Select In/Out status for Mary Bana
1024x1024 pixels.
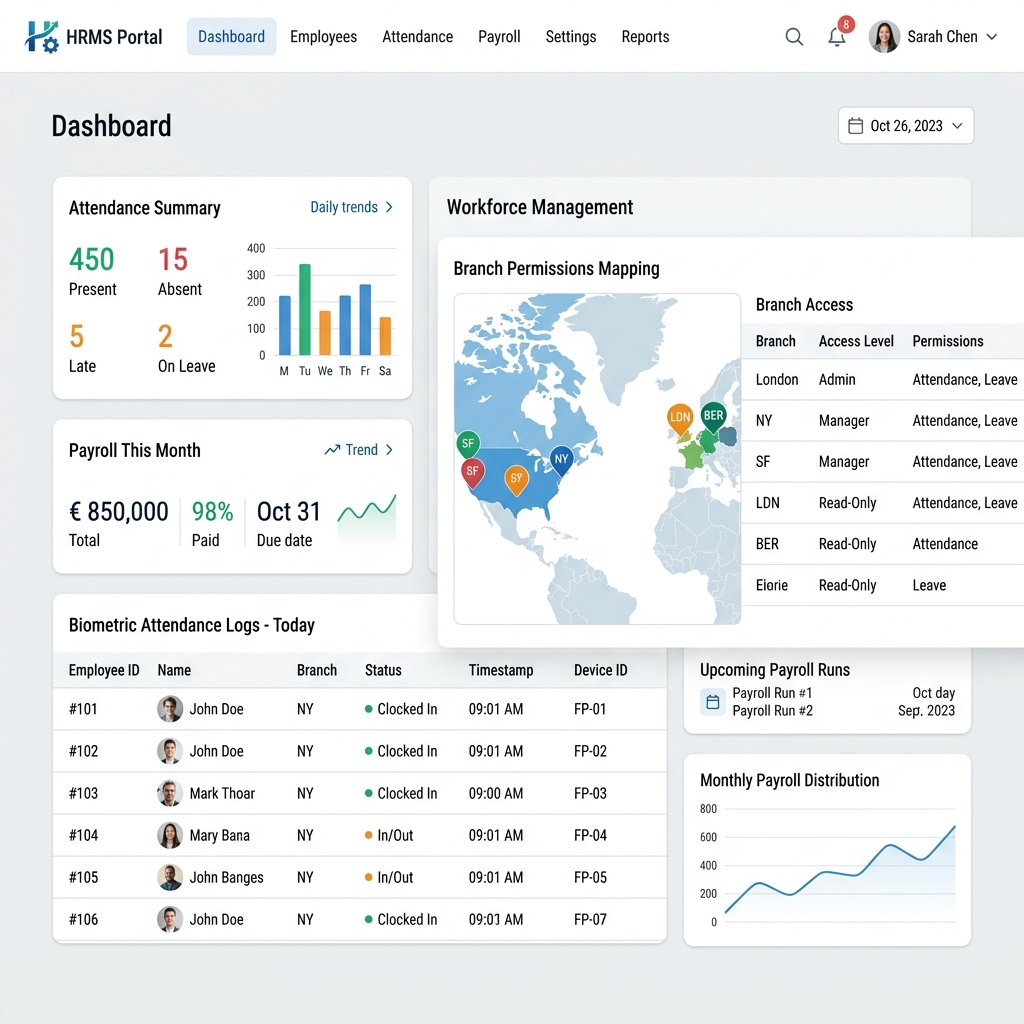389,835
